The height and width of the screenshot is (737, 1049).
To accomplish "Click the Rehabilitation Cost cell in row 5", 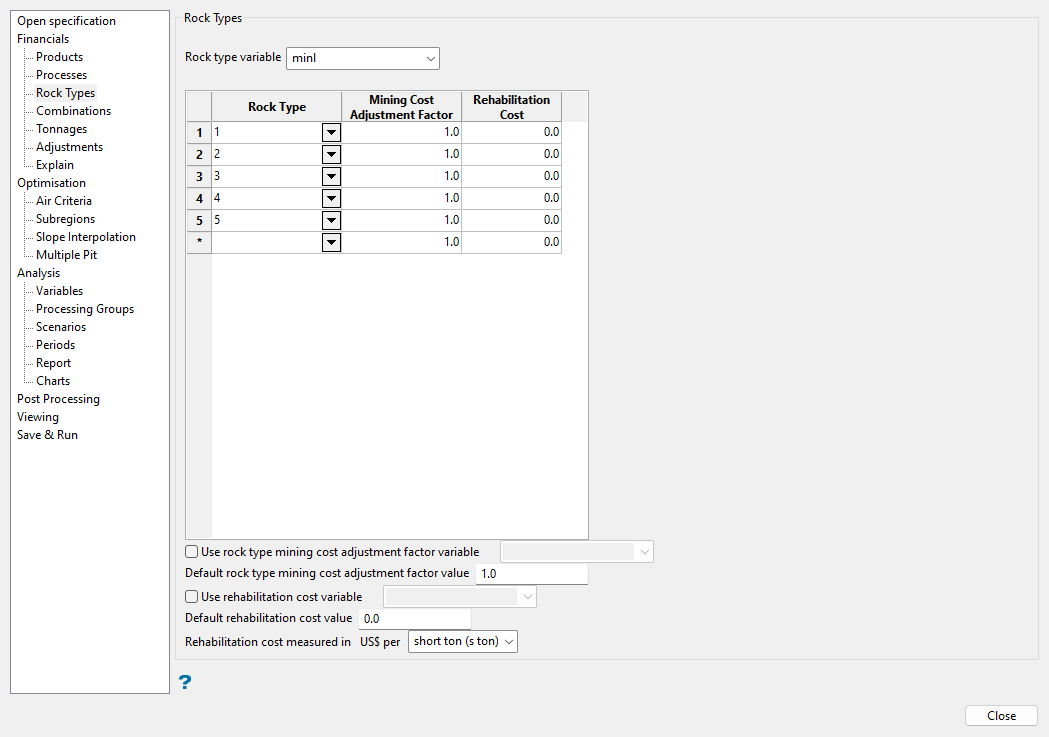I will (x=511, y=220).
